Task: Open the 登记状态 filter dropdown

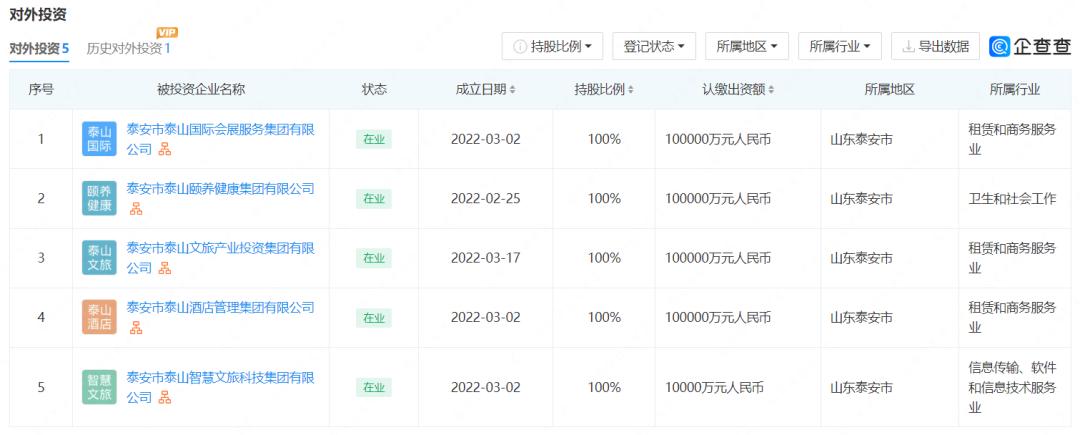Action: [654, 46]
